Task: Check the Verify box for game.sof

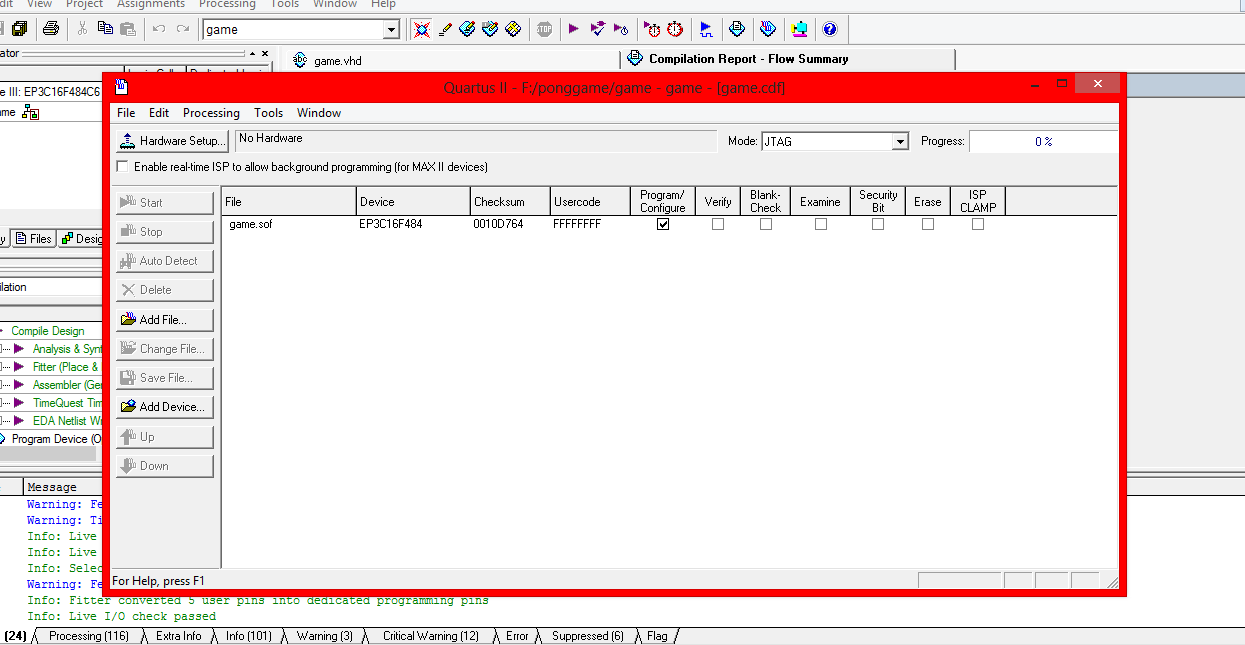Action: tap(718, 224)
